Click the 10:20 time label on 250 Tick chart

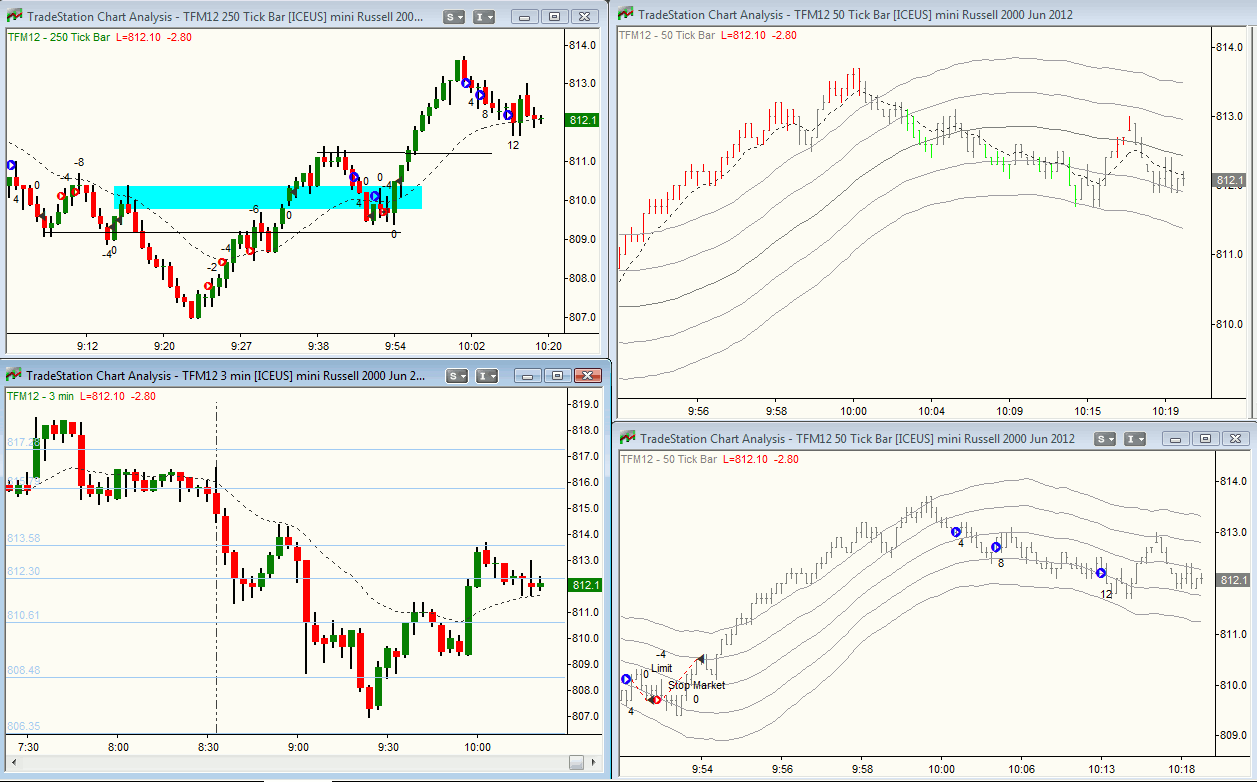pyautogui.click(x=549, y=346)
